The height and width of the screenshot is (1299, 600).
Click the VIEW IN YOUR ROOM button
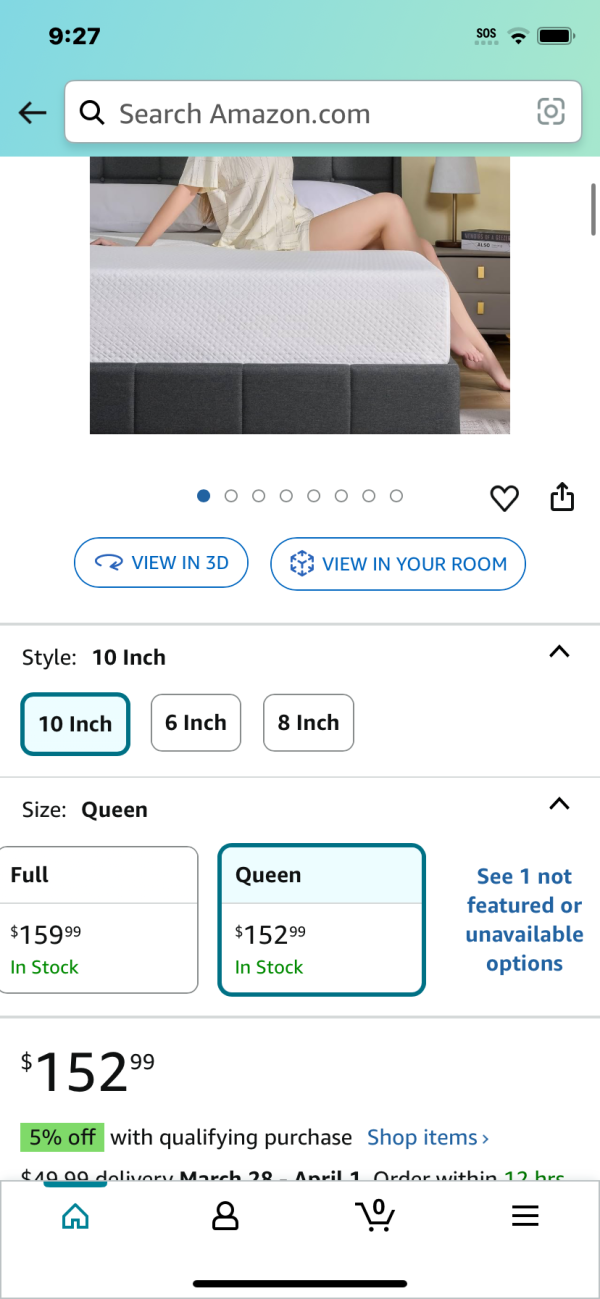tap(398, 564)
